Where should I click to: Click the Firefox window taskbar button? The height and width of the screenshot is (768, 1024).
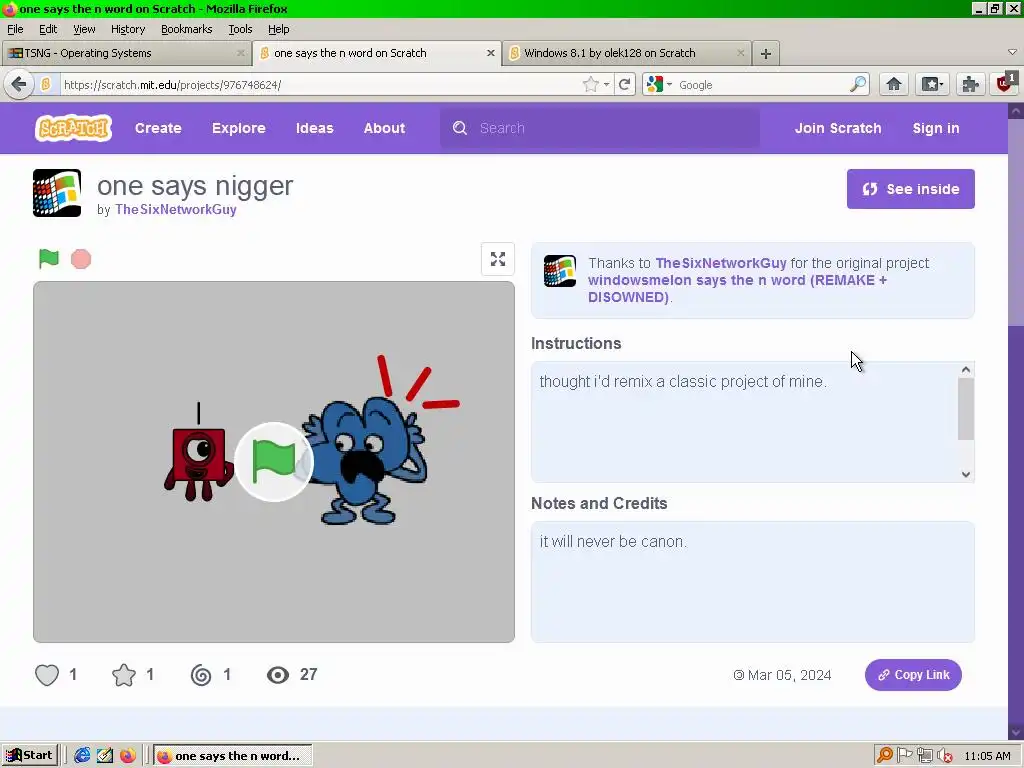232,756
